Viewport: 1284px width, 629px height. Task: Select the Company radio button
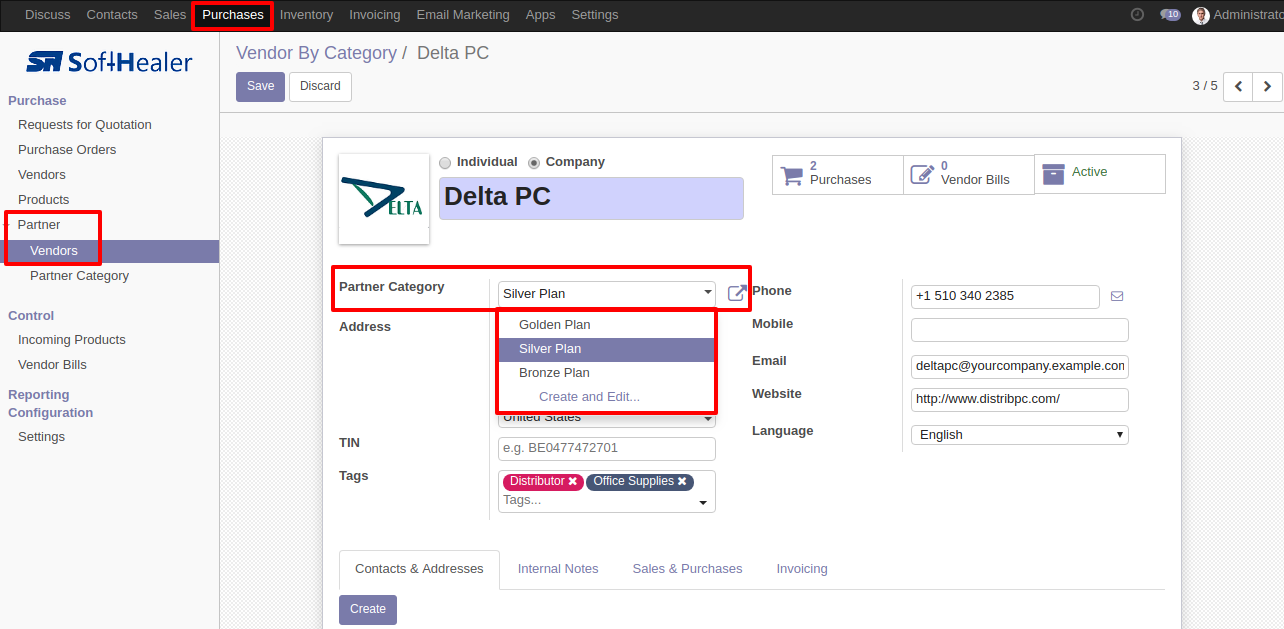(534, 163)
